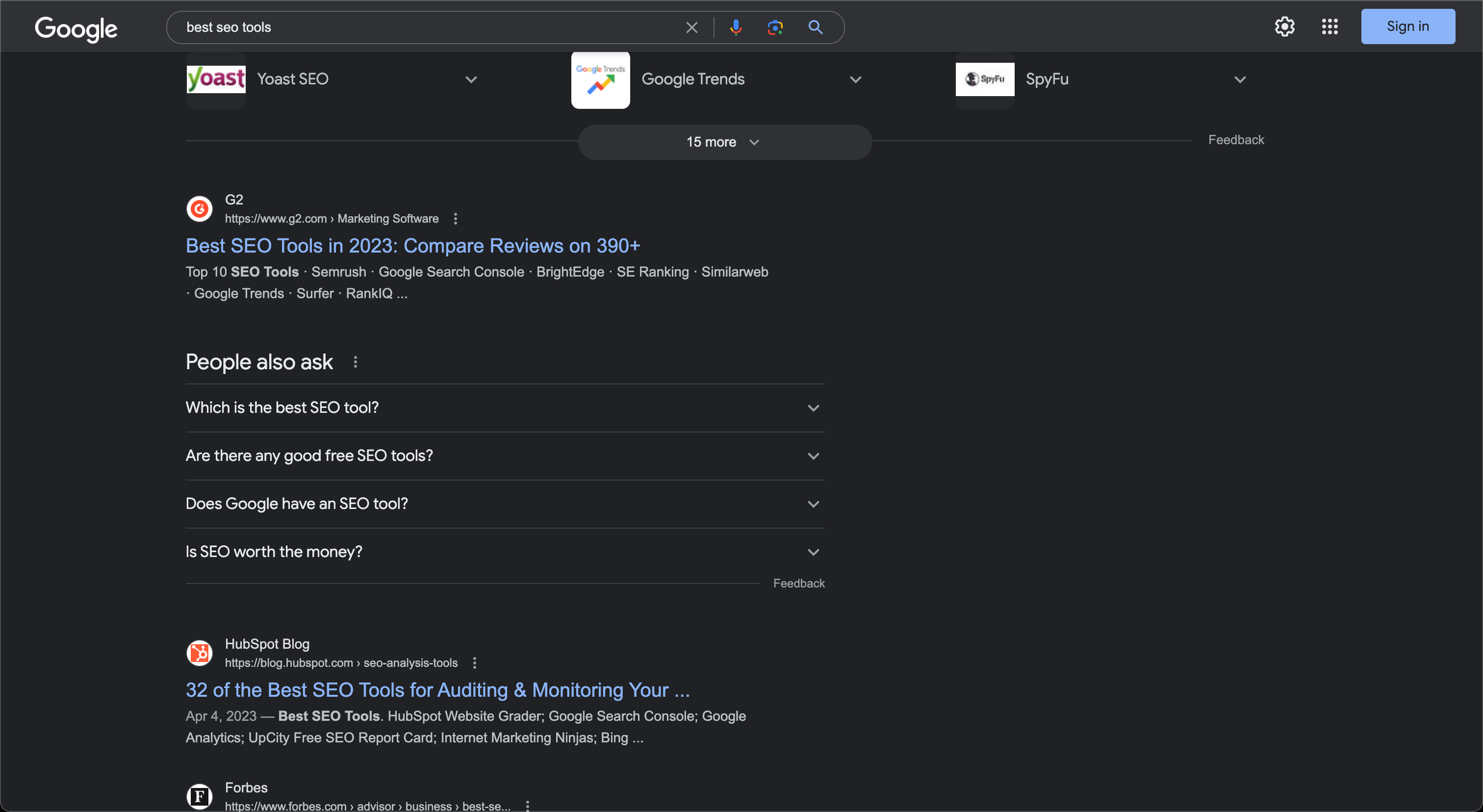The width and height of the screenshot is (1483, 812).
Task: Click the Yoast logo thumbnail
Action: click(x=216, y=79)
